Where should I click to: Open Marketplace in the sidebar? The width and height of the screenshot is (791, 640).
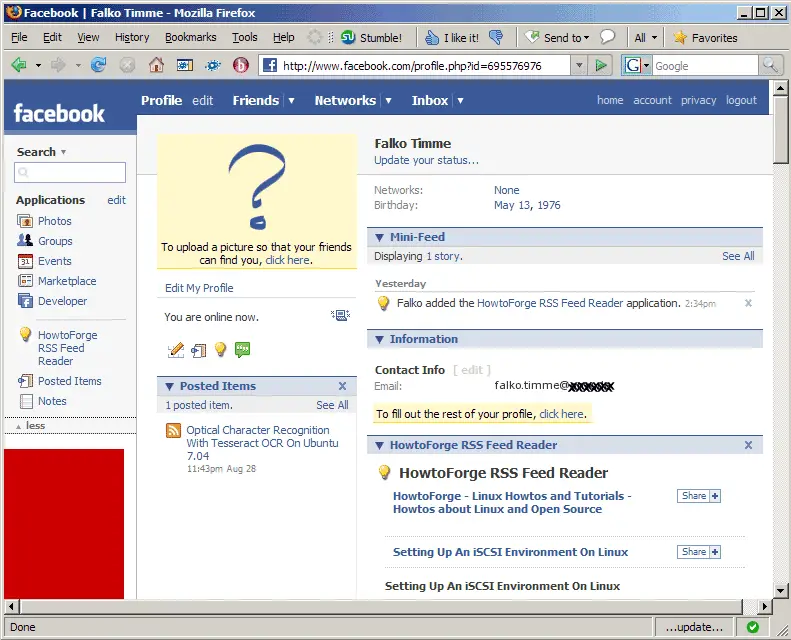click(x=67, y=281)
